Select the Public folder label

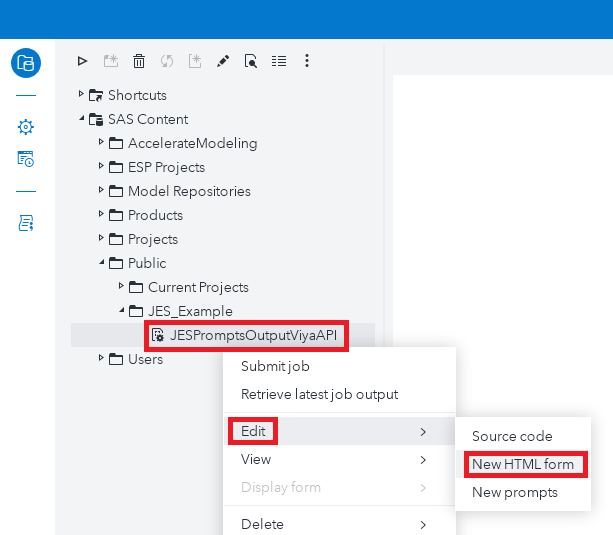[147, 263]
